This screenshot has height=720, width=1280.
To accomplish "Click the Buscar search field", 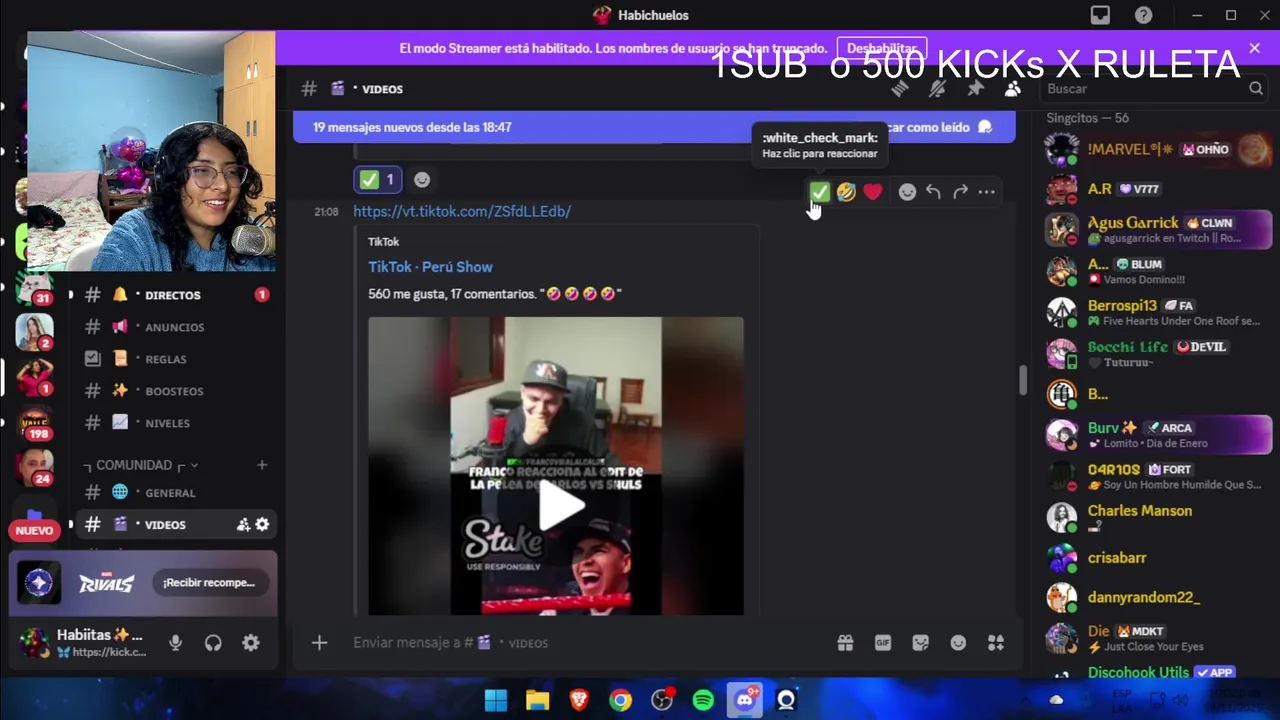I will pos(1155,89).
